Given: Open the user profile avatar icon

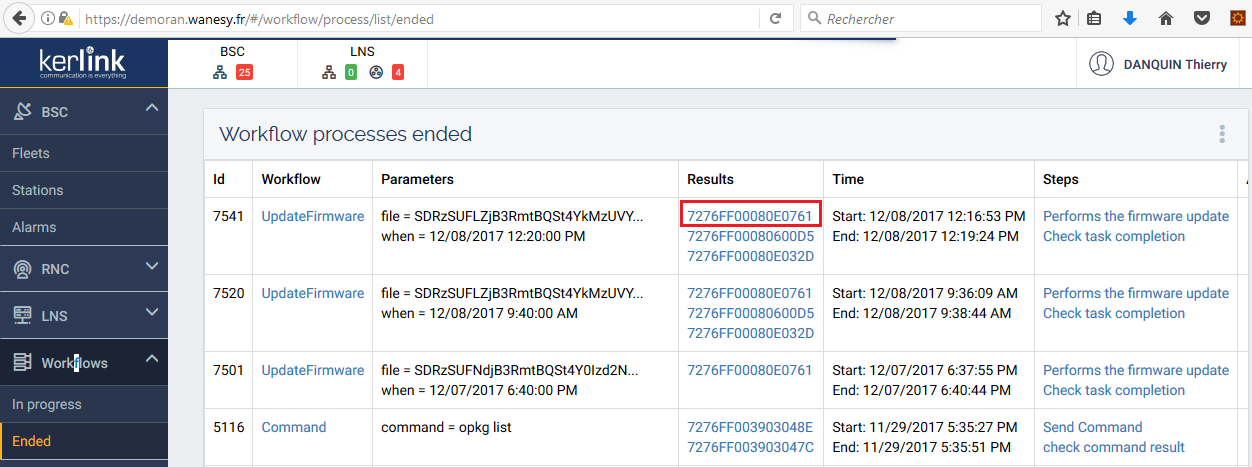Looking at the screenshot, I should (x=1101, y=64).
